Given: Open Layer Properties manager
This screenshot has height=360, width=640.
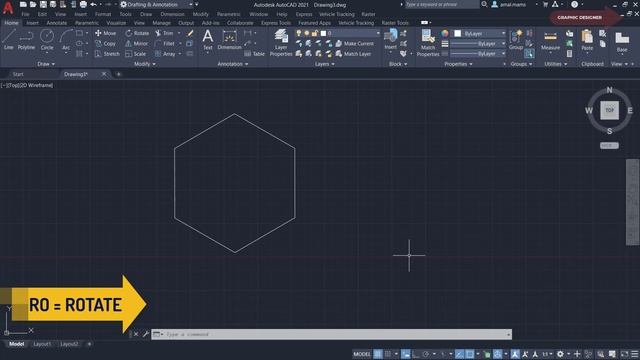Looking at the screenshot, I should pyautogui.click(x=281, y=42).
